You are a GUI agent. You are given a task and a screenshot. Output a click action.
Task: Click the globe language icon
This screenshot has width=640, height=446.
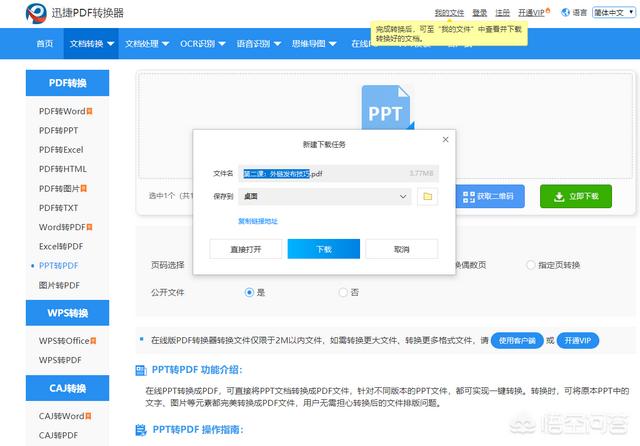[565, 13]
